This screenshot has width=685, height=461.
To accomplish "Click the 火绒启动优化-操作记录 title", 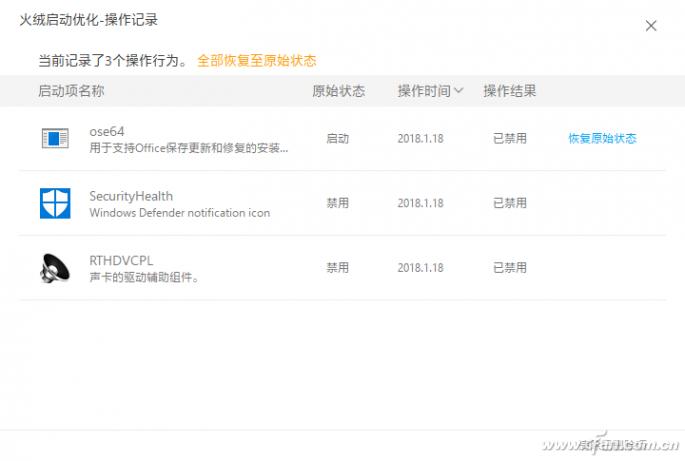I will [89, 20].
